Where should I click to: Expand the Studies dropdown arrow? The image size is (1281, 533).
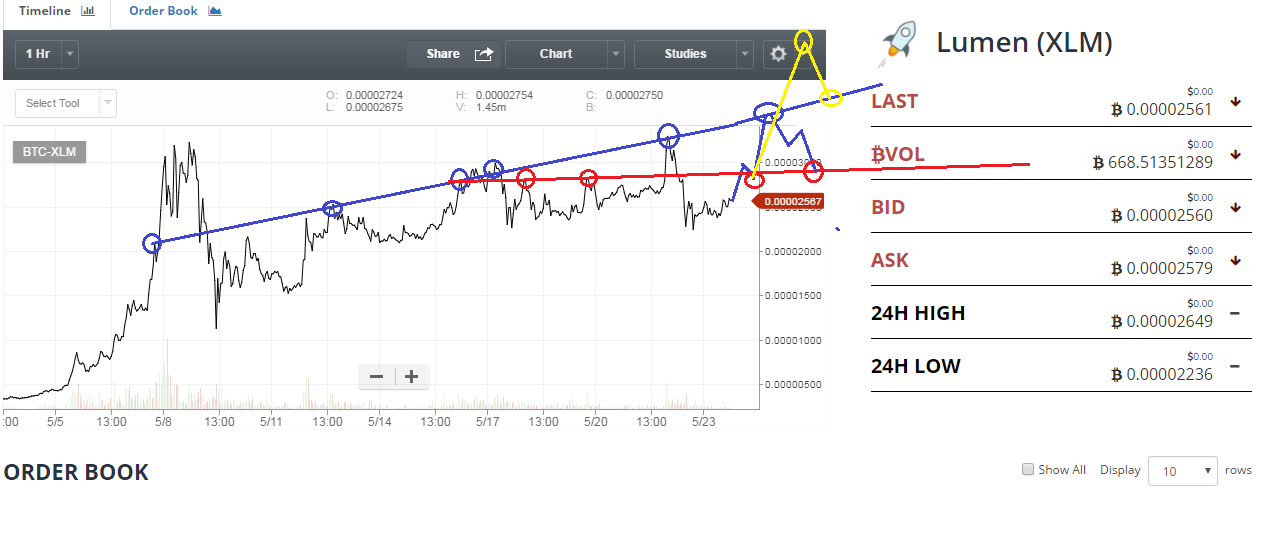click(745, 54)
